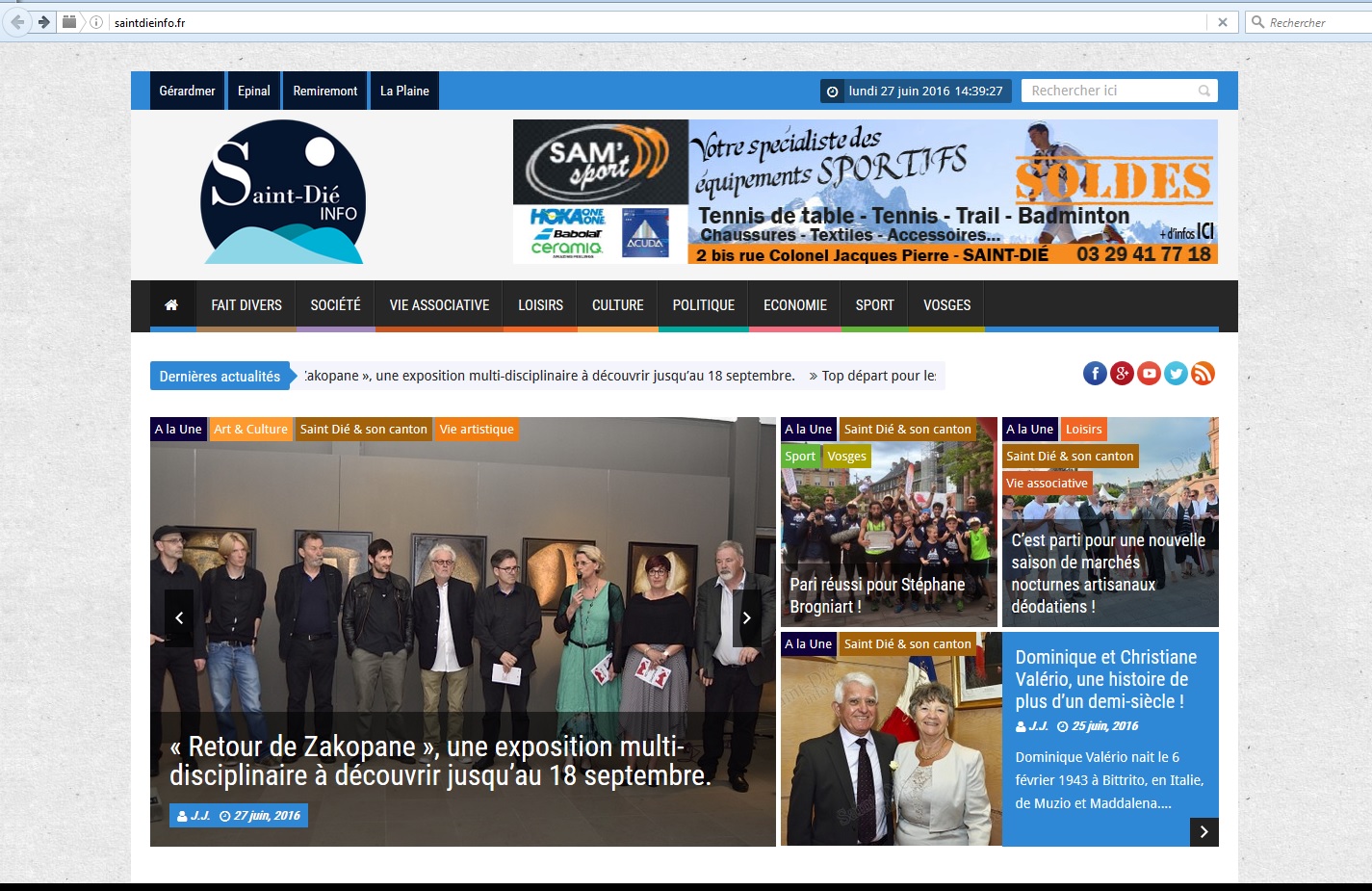Image resolution: width=1372 pixels, height=891 pixels.
Task: Go to the La Plaine edition link
Action: 404,92
